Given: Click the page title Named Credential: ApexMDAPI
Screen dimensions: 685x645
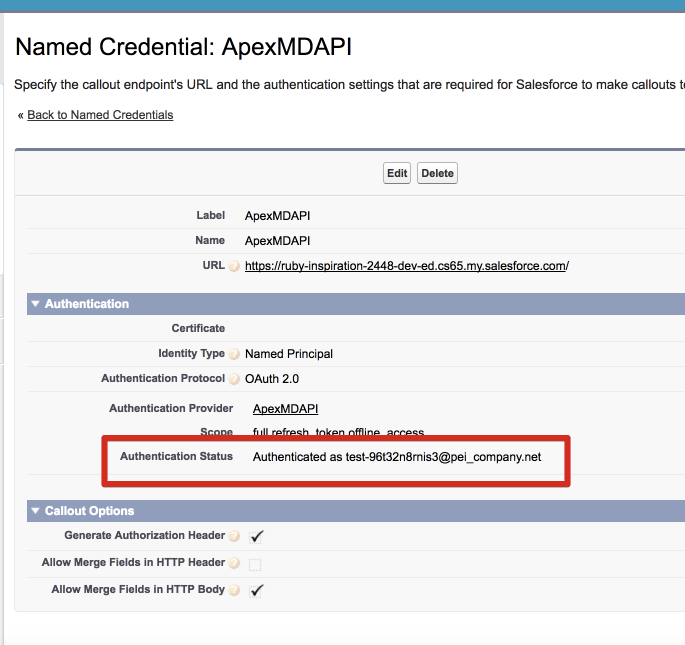Looking at the screenshot, I should tap(183, 46).
